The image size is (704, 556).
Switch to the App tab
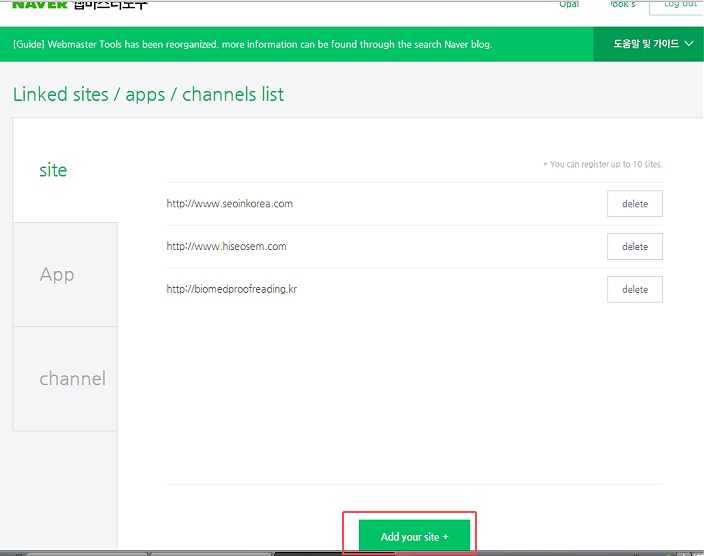[x=65, y=274]
